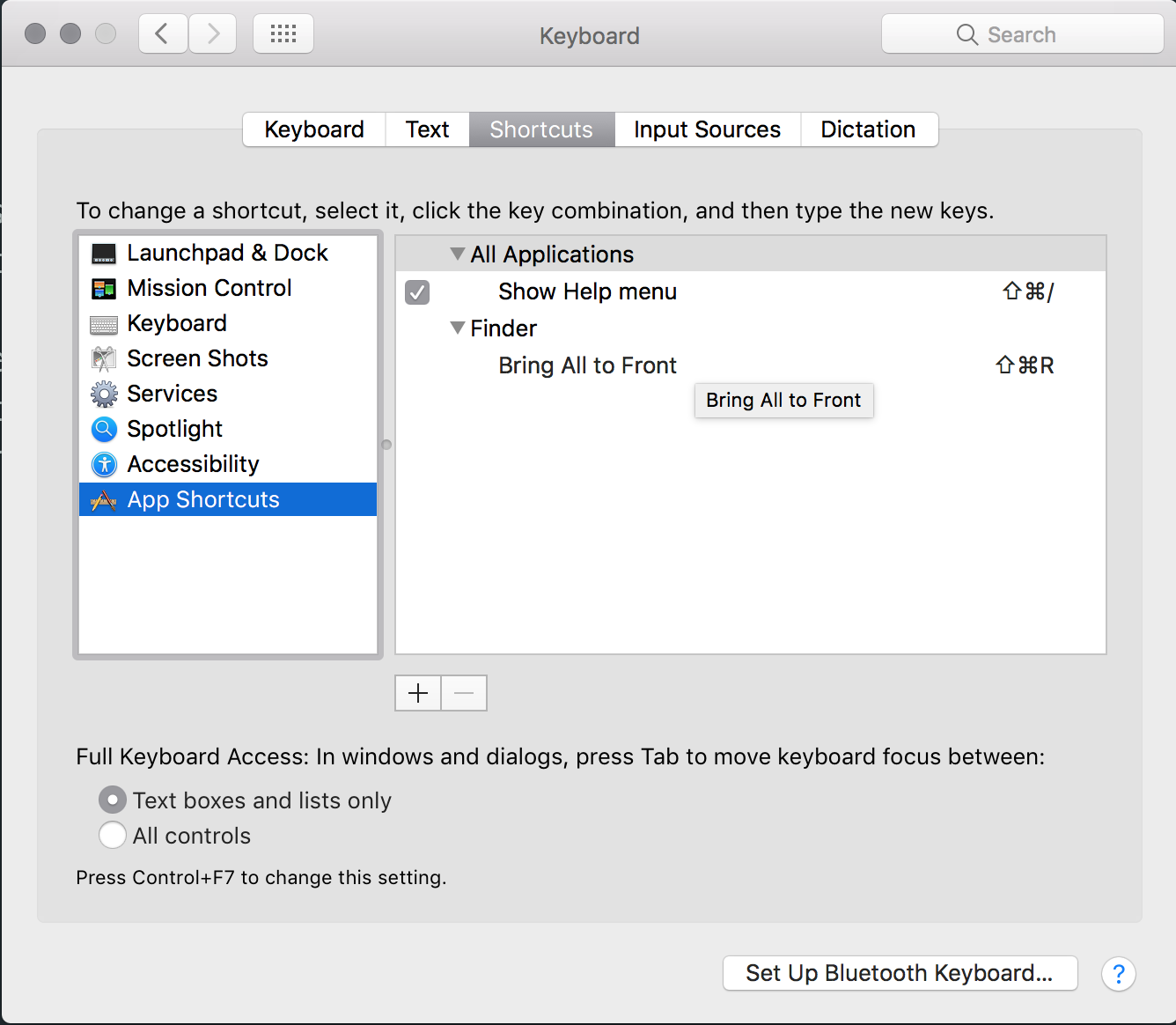This screenshot has width=1176, height=1025.
Task: Toggle the Show Help menu checkbox
Action: pyautogui.click(x=417, y=291)
